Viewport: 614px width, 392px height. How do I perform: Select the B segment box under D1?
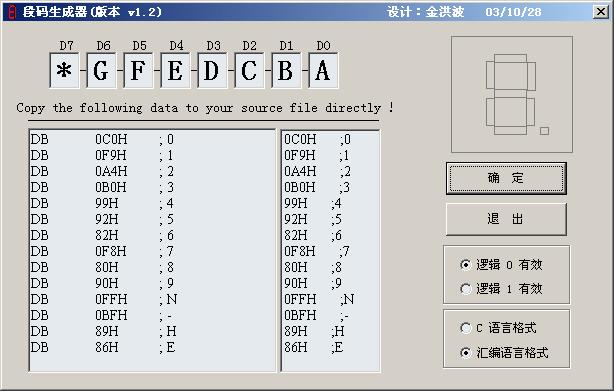[x=286, y=71]
